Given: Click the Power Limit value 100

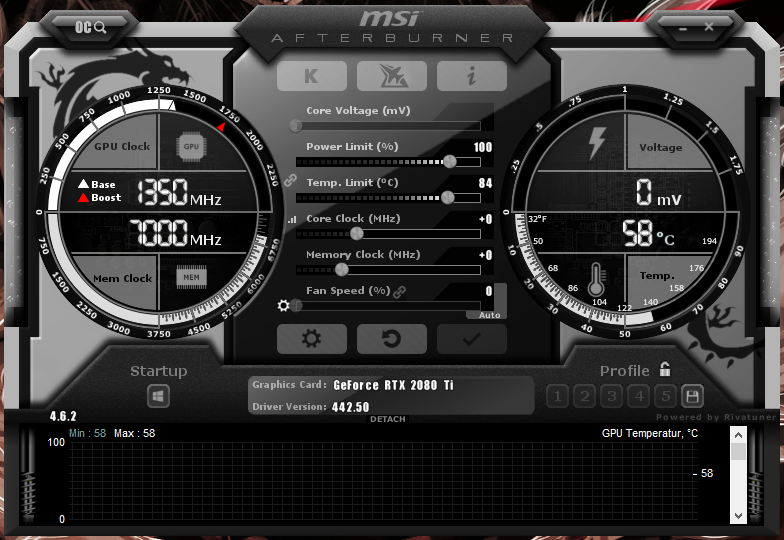Looking at the screenshot, I should [482, 147].
